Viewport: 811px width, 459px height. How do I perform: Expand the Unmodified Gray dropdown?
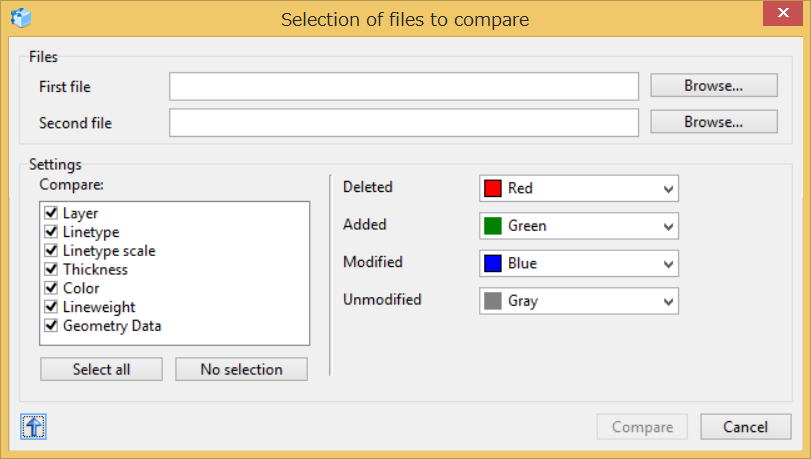coord(579,301)
